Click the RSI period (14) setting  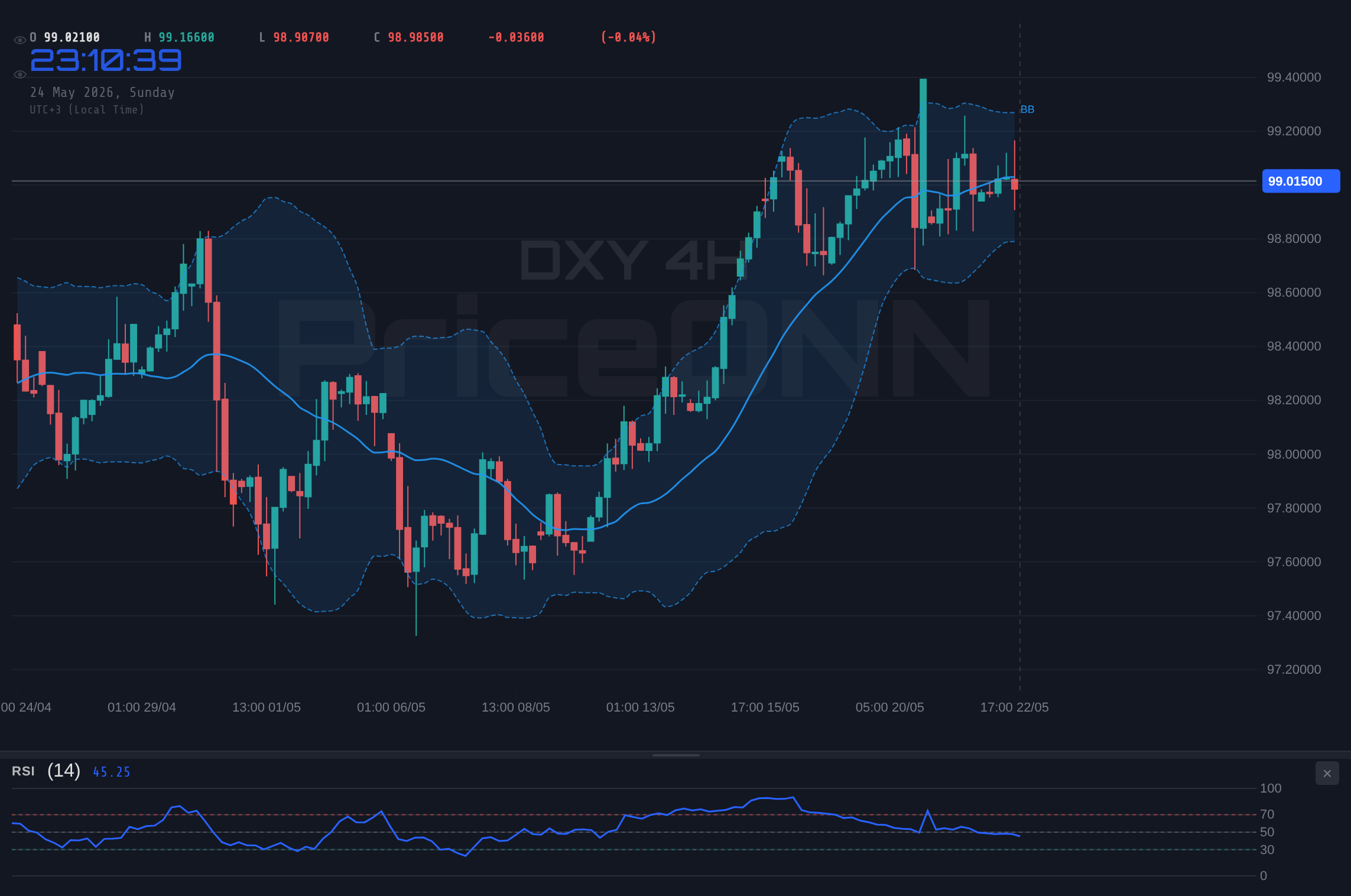(x=64, y=771)
